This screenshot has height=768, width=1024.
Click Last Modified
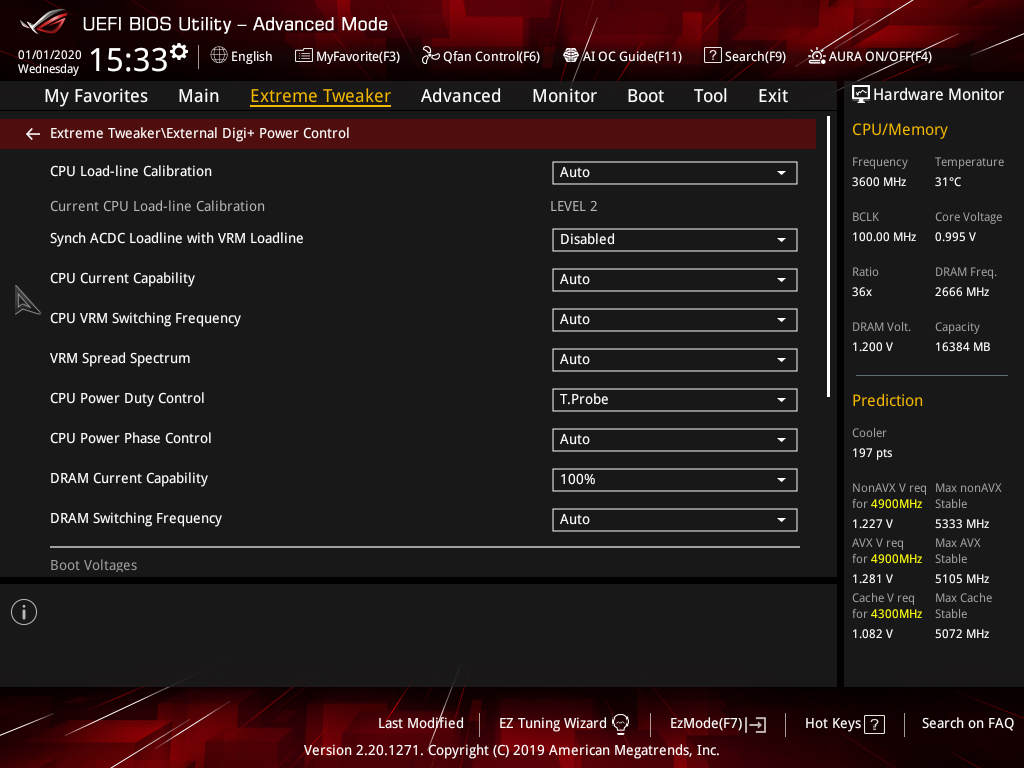[421, 724]
